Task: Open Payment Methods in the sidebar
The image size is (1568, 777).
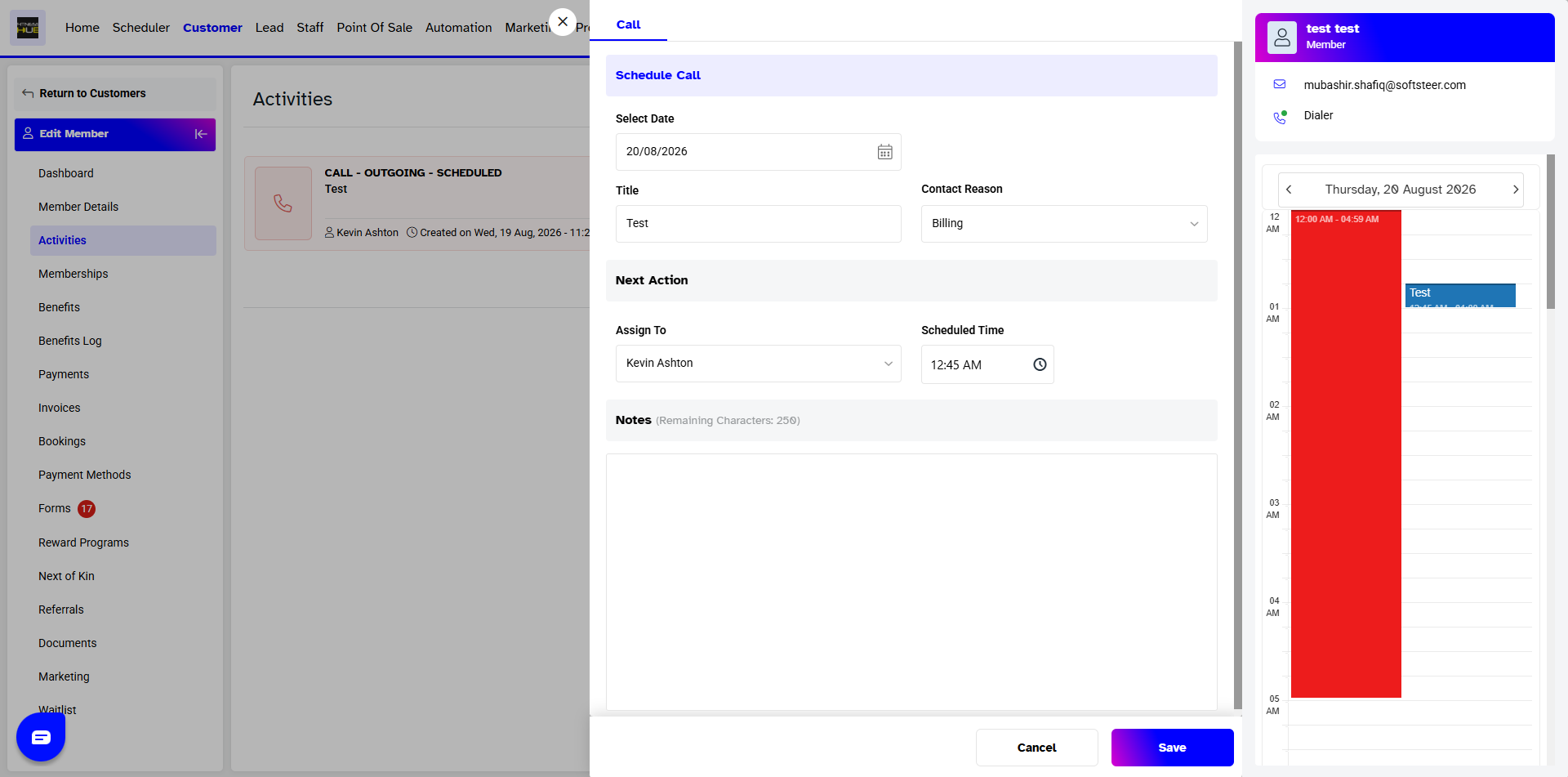Action: (x=85, y=475)
